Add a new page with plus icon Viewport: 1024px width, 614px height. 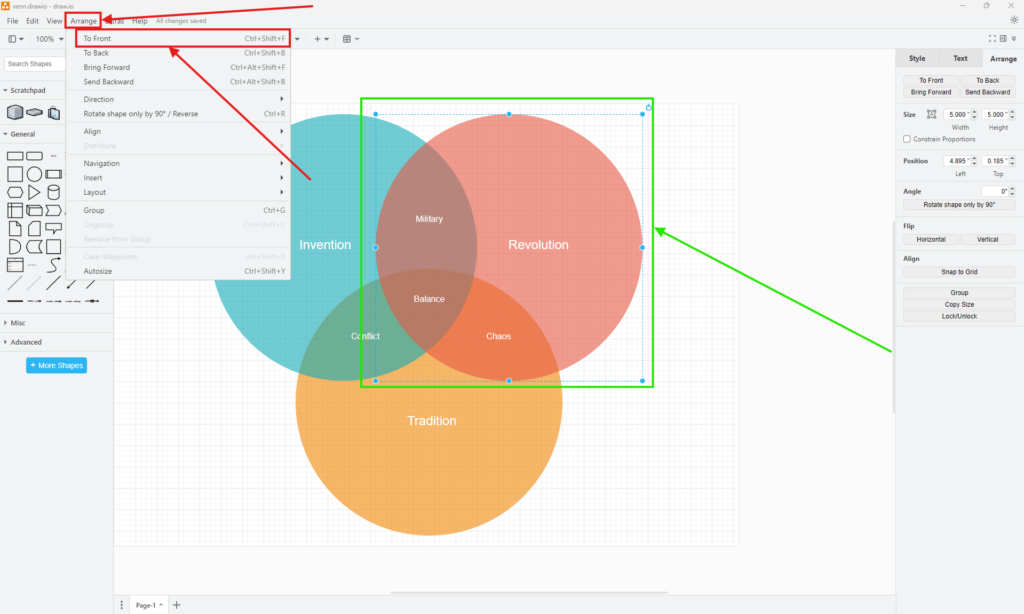pos(176,605)
